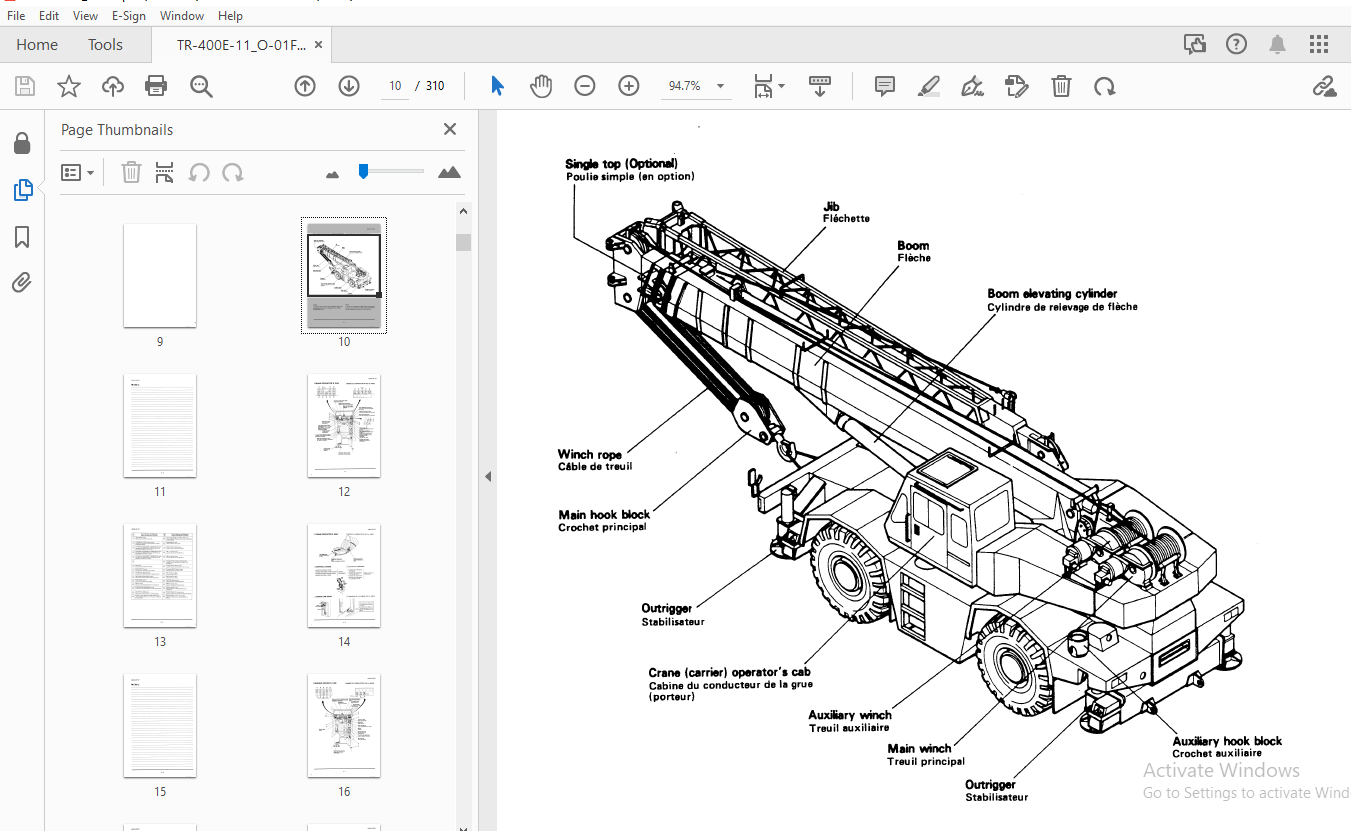Viewport: 1351px width, 831px height.
Task: Click the thumbnail size slider handle
Action: tap(364, 171)
